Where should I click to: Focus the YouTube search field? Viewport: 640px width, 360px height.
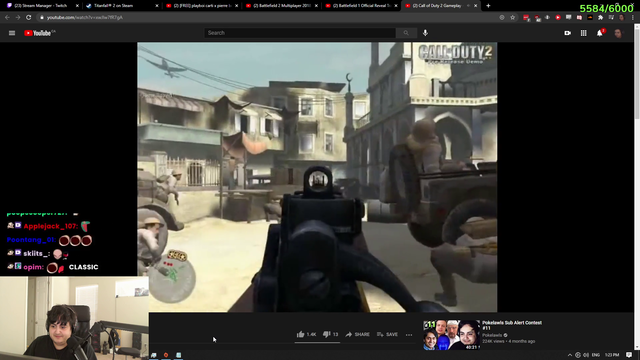(x=300, y=33)
